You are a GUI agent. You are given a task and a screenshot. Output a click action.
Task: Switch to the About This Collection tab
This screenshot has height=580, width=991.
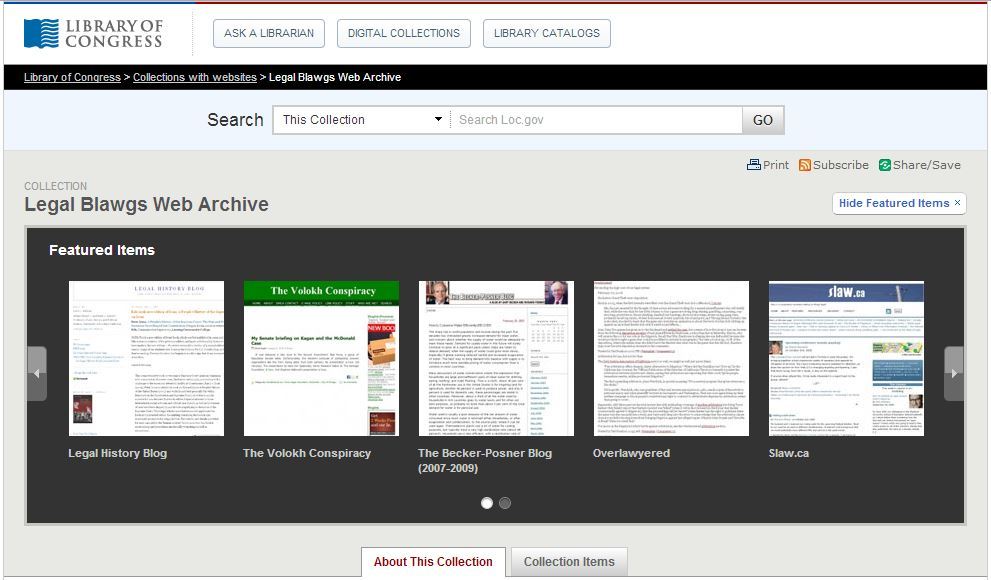coord(433,562)
